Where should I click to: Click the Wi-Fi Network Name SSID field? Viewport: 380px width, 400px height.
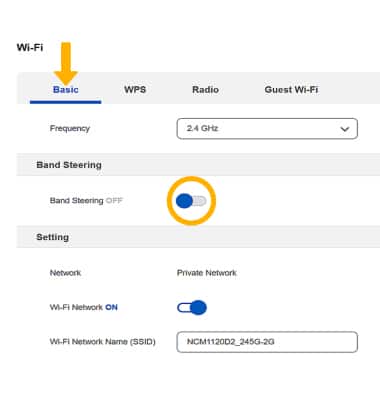tap(267, 342)
